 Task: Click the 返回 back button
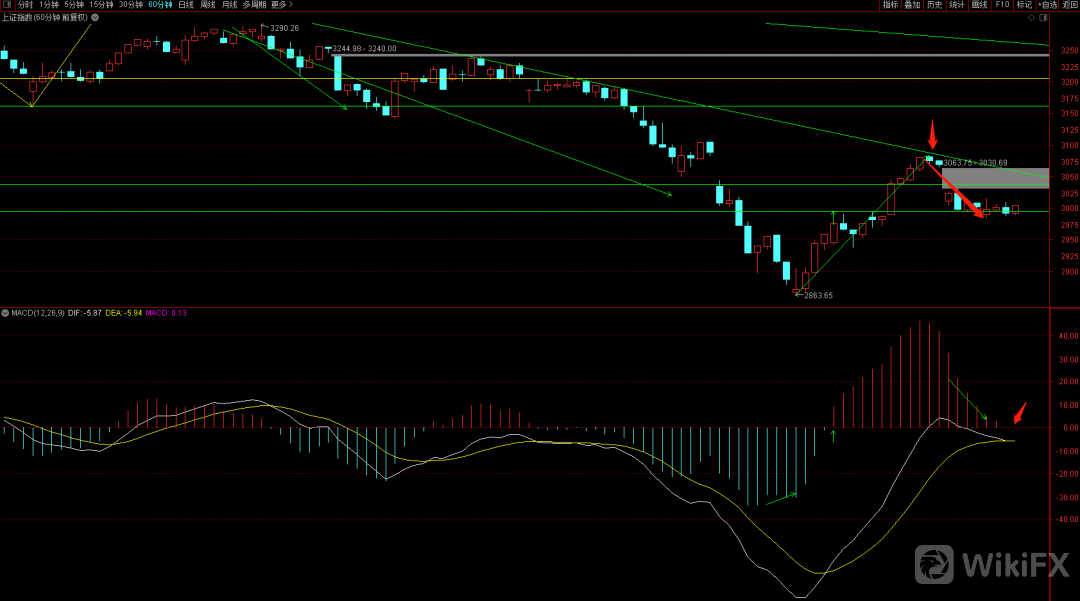tap(1068, 5)
